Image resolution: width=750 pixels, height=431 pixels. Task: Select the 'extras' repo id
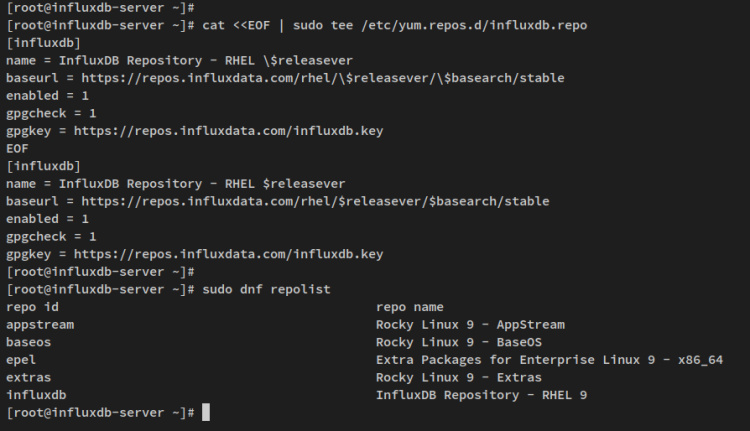click(x=28, y=377)
